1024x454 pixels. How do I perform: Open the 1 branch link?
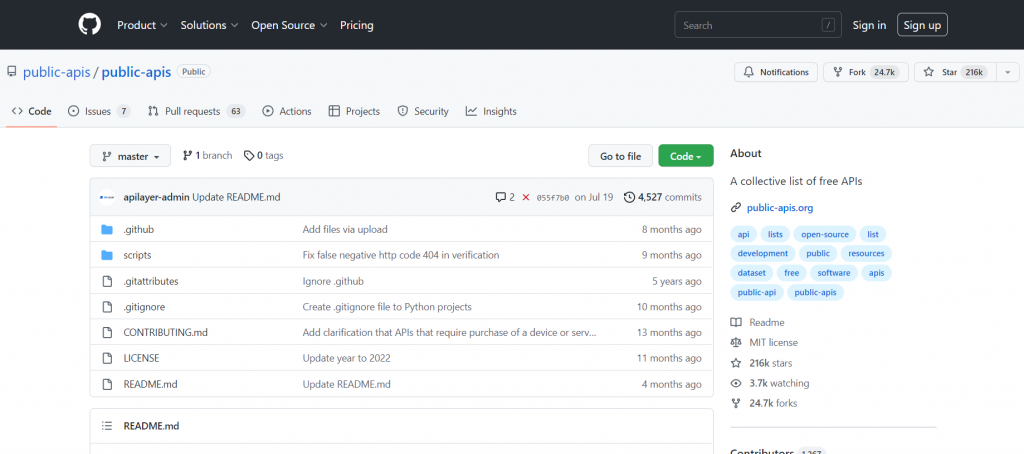click(x=207, y=155)
